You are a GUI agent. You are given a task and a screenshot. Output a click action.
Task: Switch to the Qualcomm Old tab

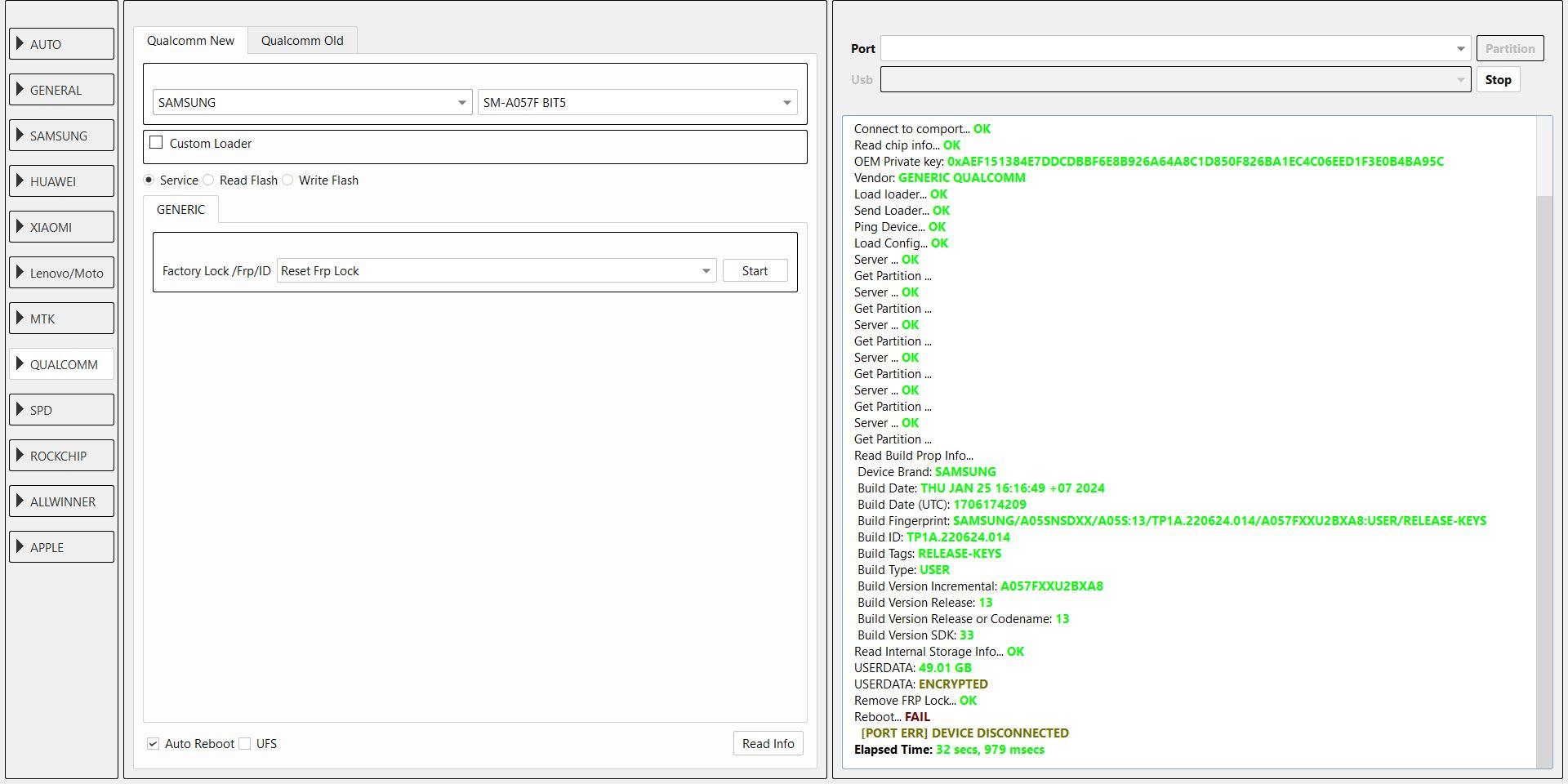[302, 41]
